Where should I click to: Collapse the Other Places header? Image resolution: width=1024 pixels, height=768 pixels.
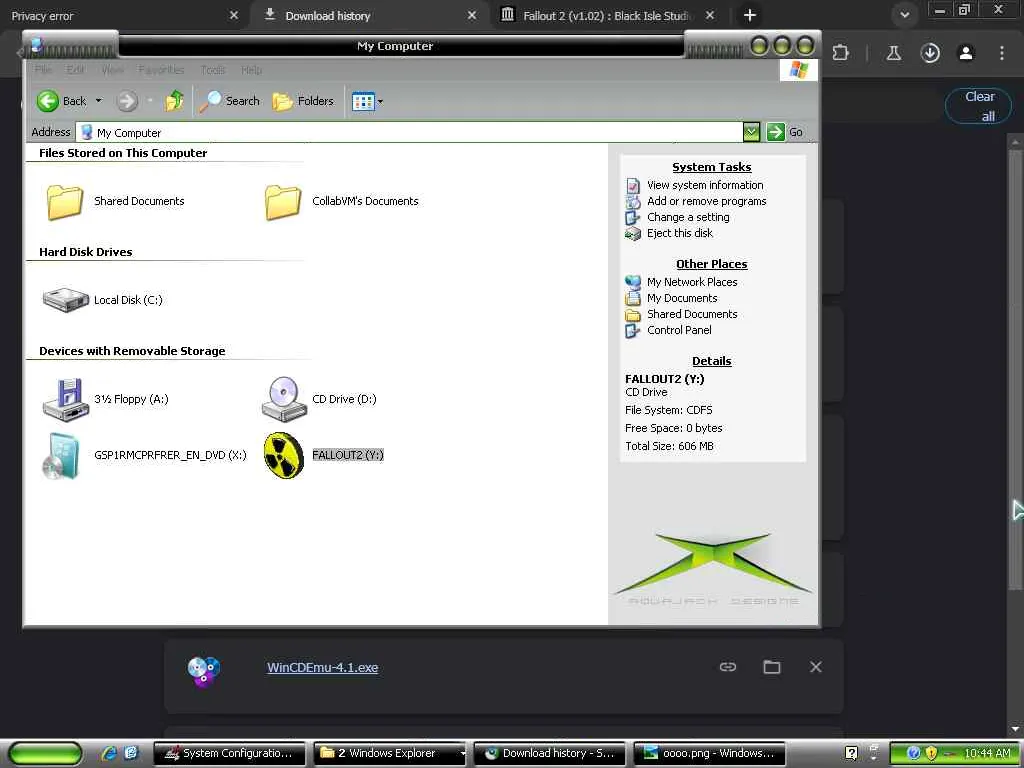pyautogui.click(x=712, y=264)
